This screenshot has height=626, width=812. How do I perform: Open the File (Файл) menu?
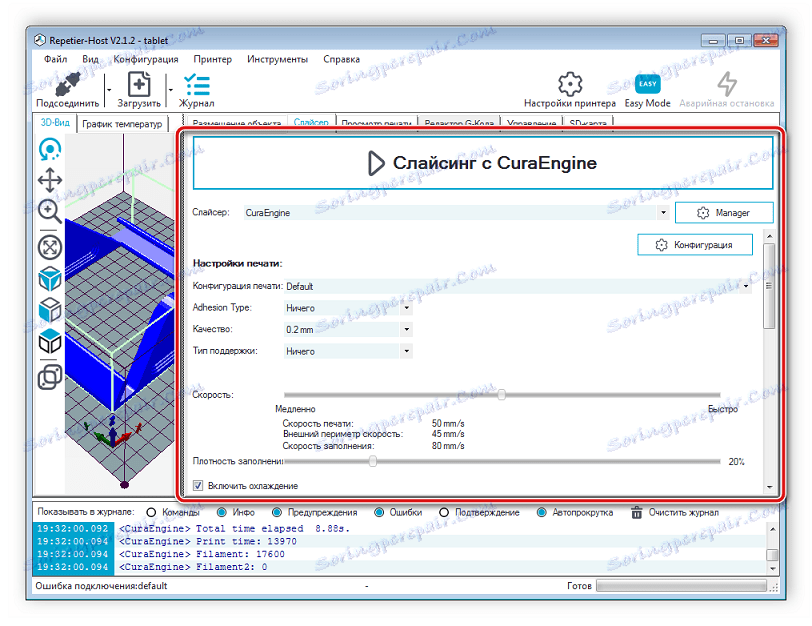pyautogui.click(x=55, y=59)
